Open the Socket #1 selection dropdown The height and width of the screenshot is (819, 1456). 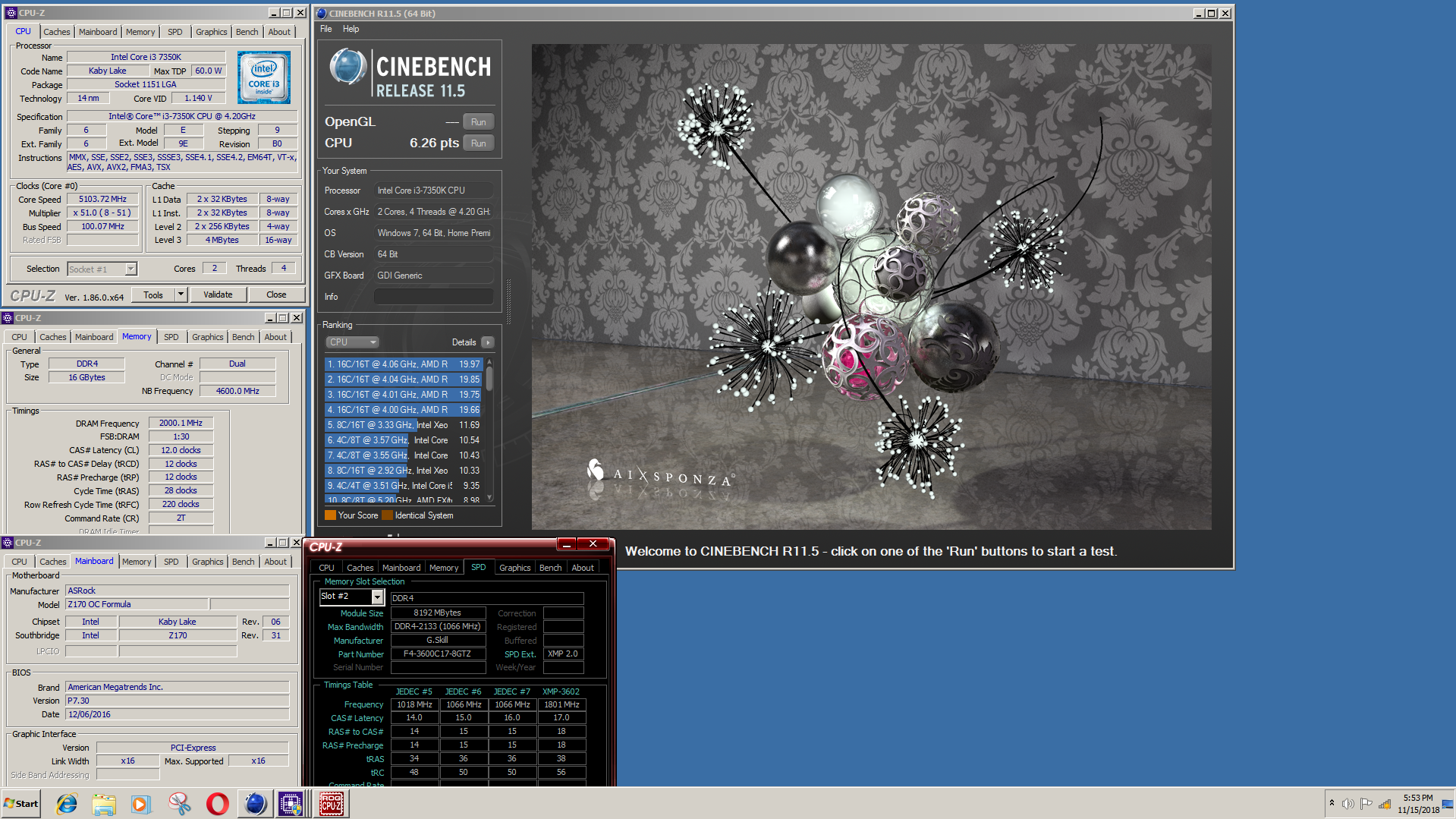click(x=102, y=269)
